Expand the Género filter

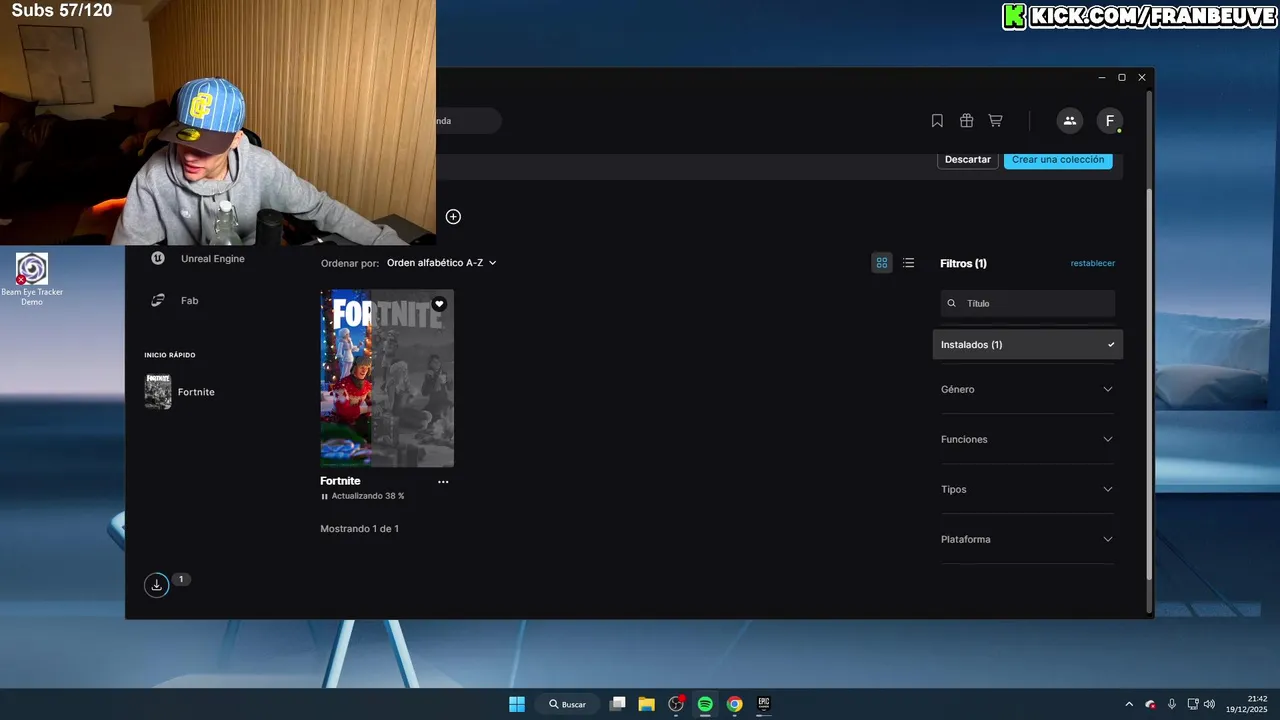tap(1028, 389)
